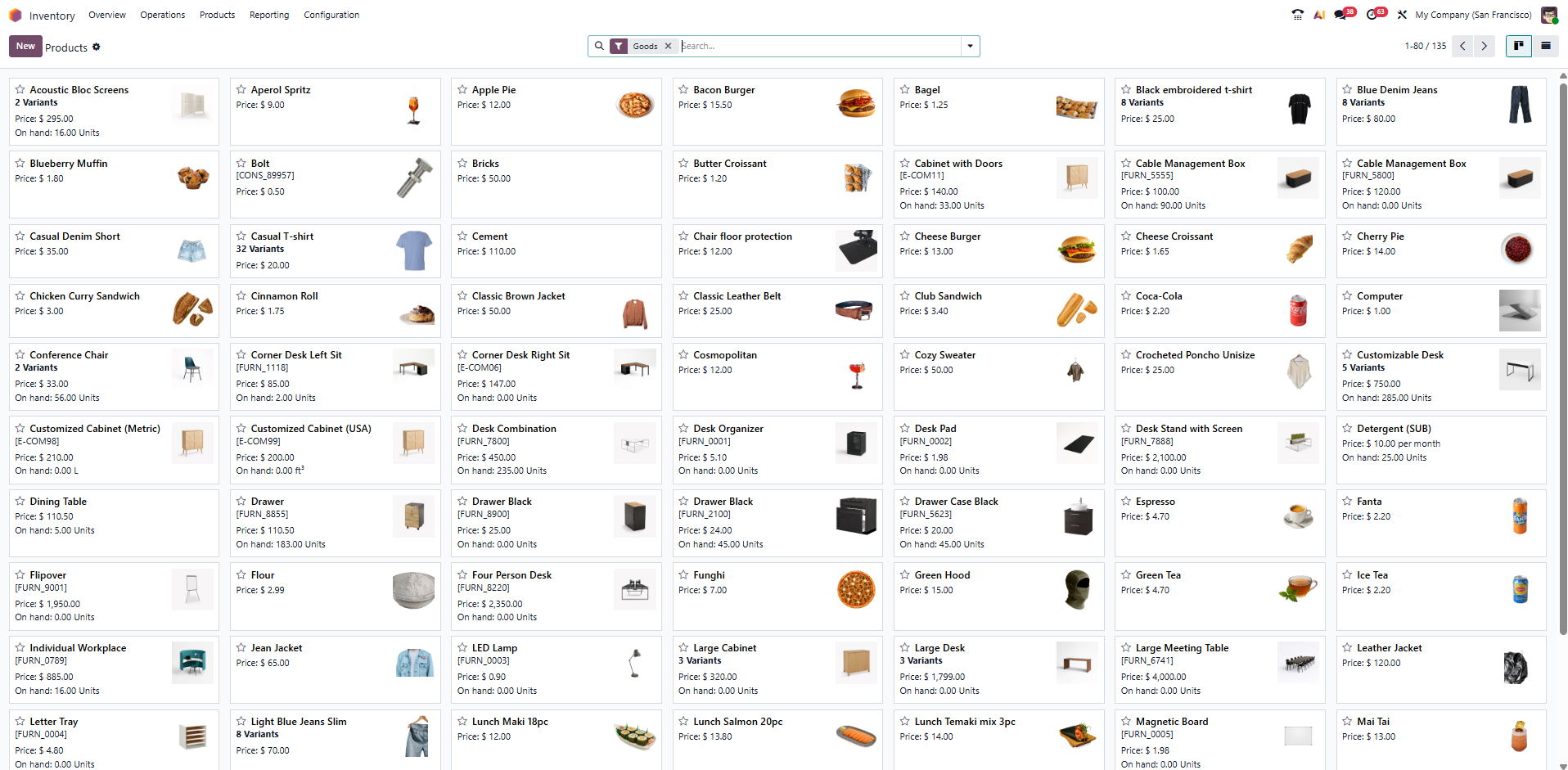Switch to list view layout
Image resolution: width=1568 pixels, height=770 pixels.
[x=1546, y=46]
